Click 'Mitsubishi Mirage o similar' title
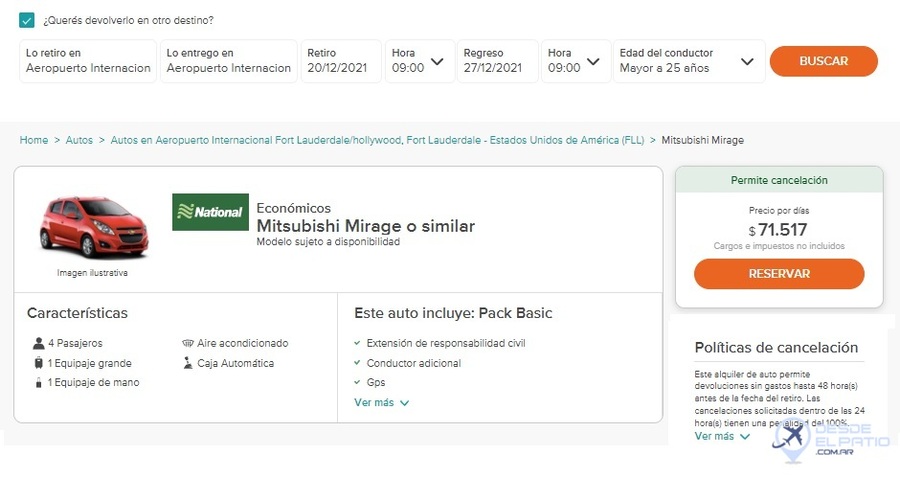The image size is (900, 477). click(366, 226)
